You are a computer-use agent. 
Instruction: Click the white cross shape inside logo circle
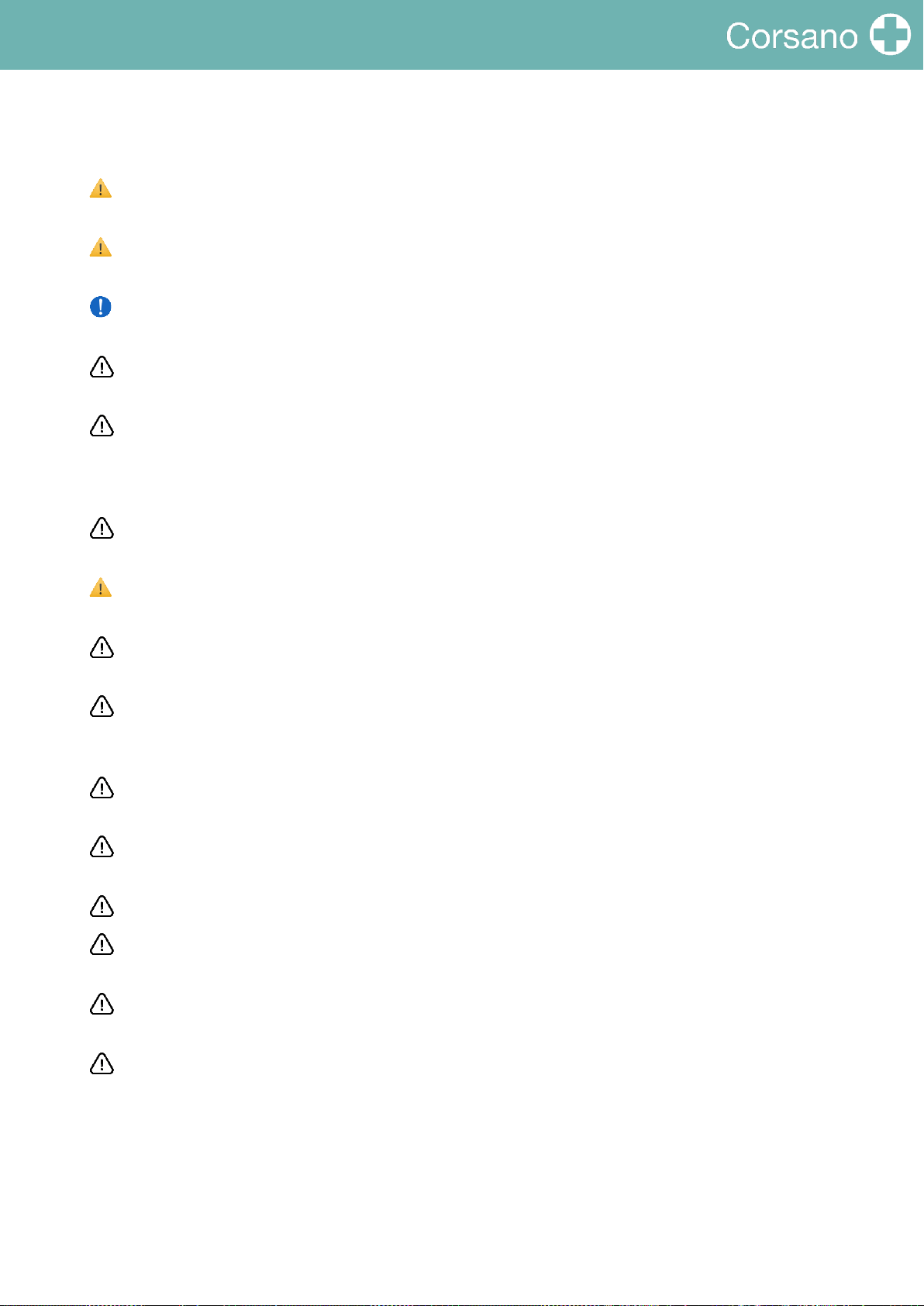890,35
